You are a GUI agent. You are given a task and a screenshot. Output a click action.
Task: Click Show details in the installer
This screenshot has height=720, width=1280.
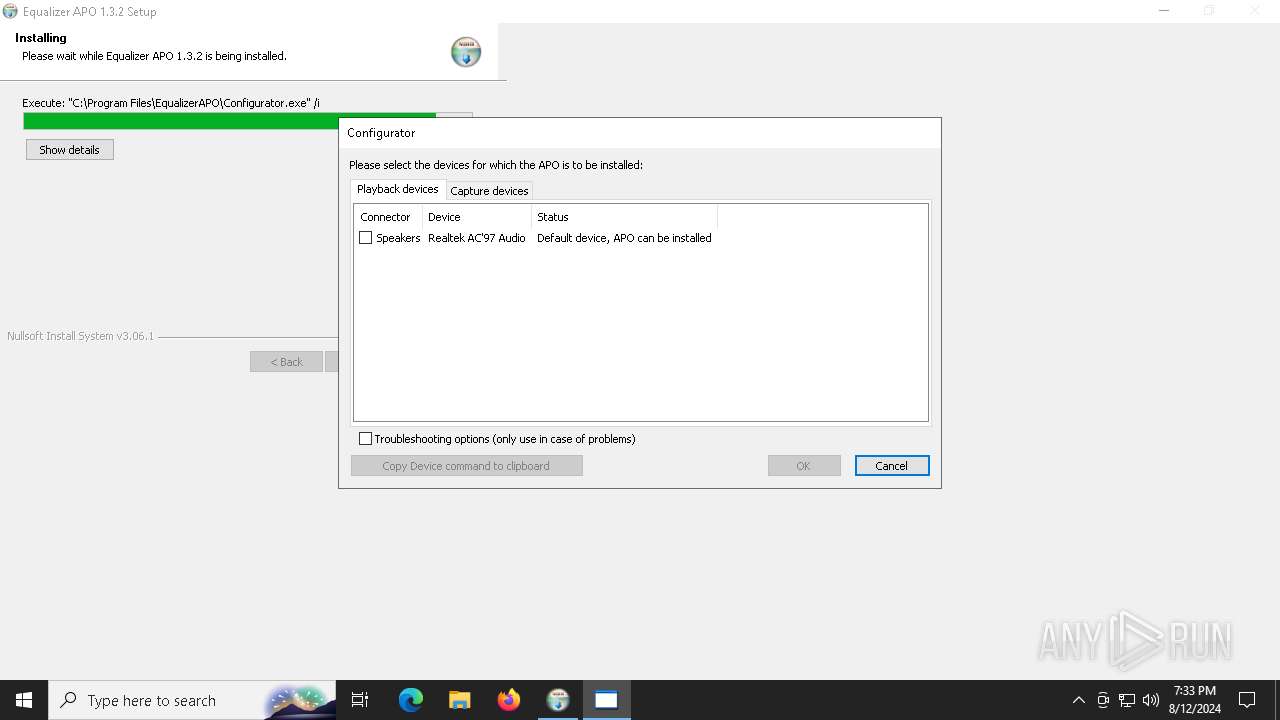coord(70,150)
